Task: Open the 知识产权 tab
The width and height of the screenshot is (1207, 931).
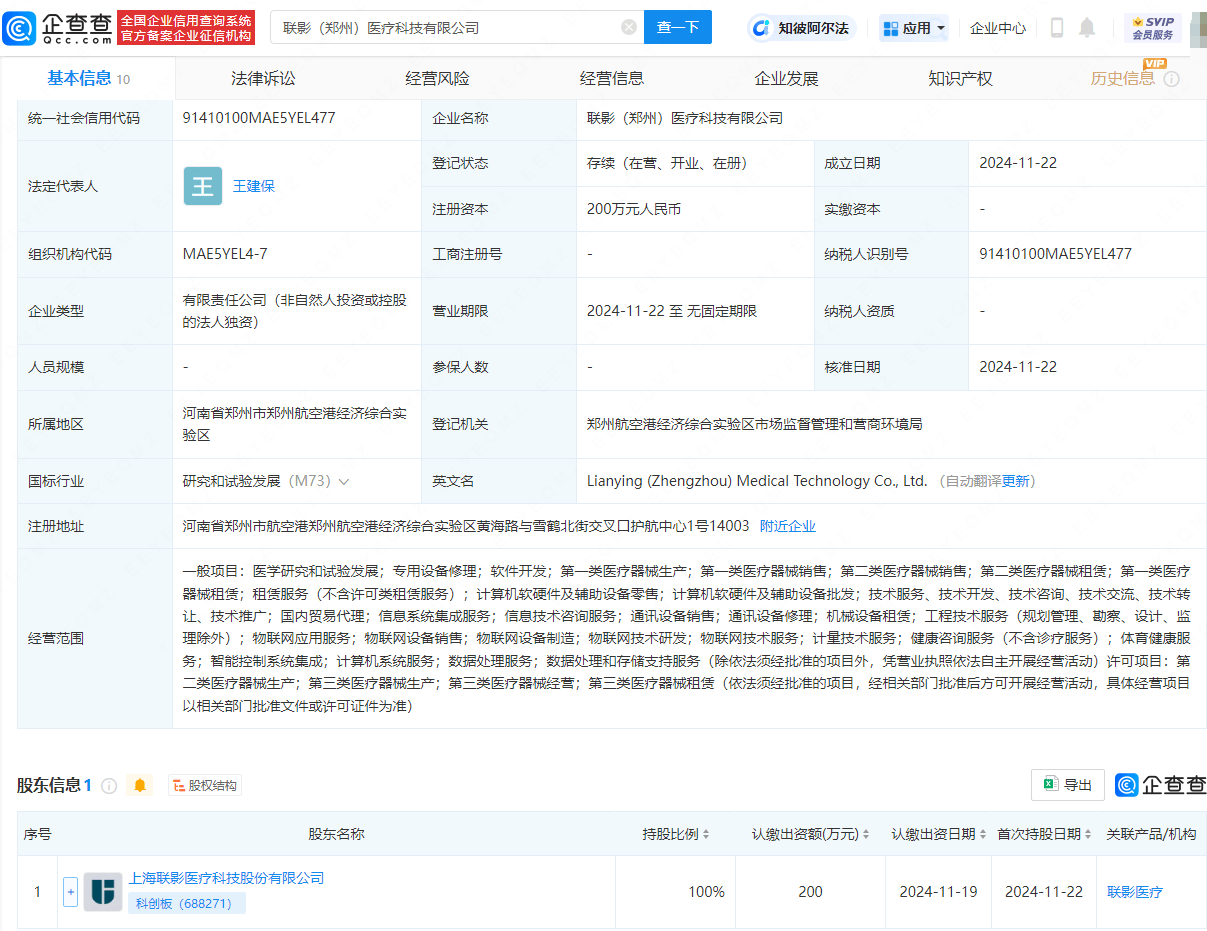Action: (960, 78)
